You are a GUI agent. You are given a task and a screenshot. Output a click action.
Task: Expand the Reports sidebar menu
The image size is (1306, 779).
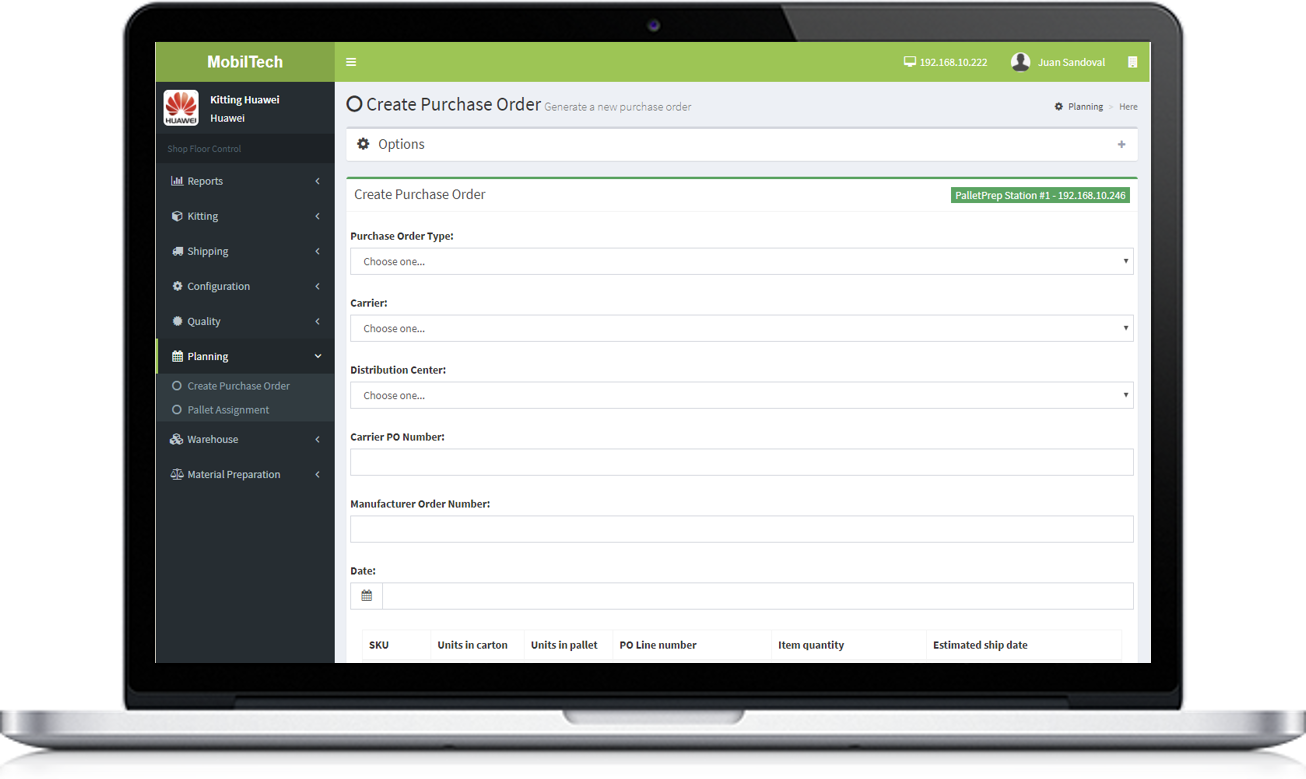pos(245,181)
